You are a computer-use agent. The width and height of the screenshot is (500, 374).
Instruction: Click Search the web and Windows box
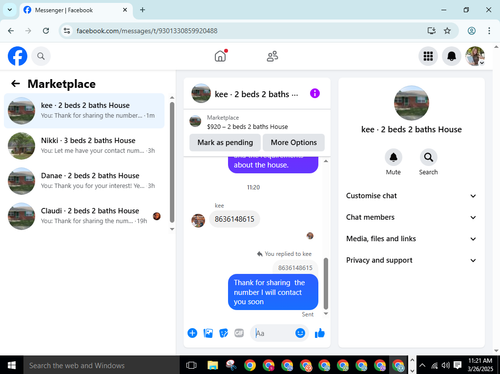click(101, 365)
